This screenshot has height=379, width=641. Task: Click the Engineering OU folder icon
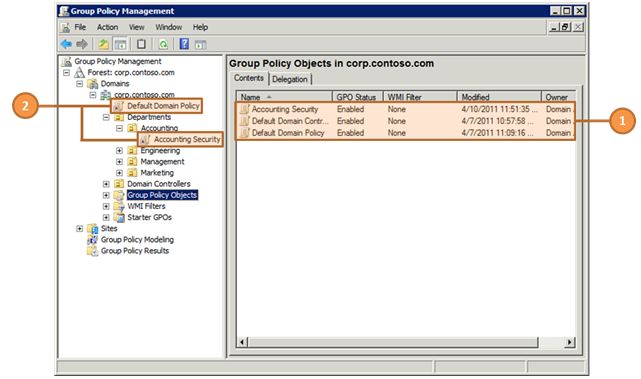click(x=132, y=151)
